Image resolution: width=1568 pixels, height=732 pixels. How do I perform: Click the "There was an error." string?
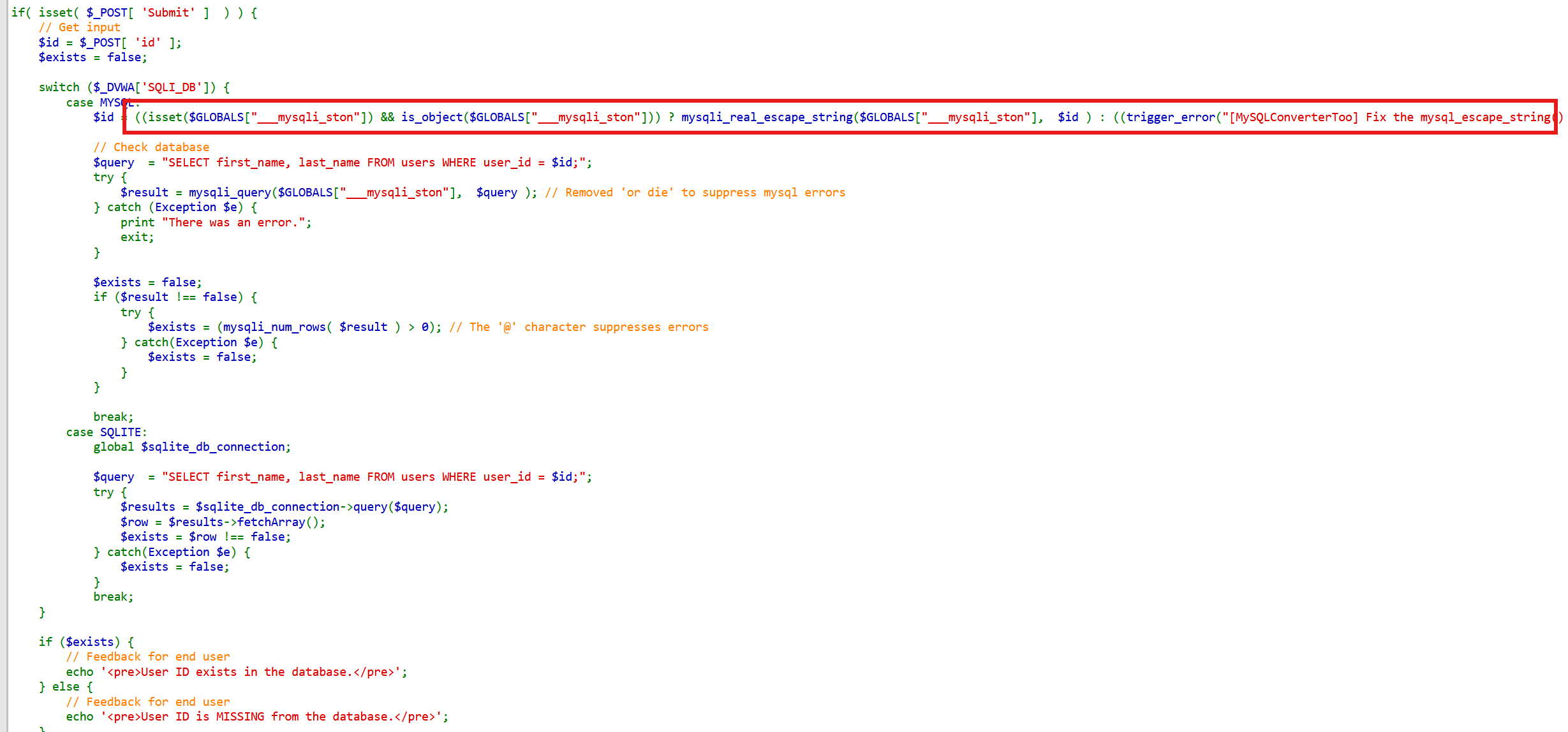click(233, 223)
